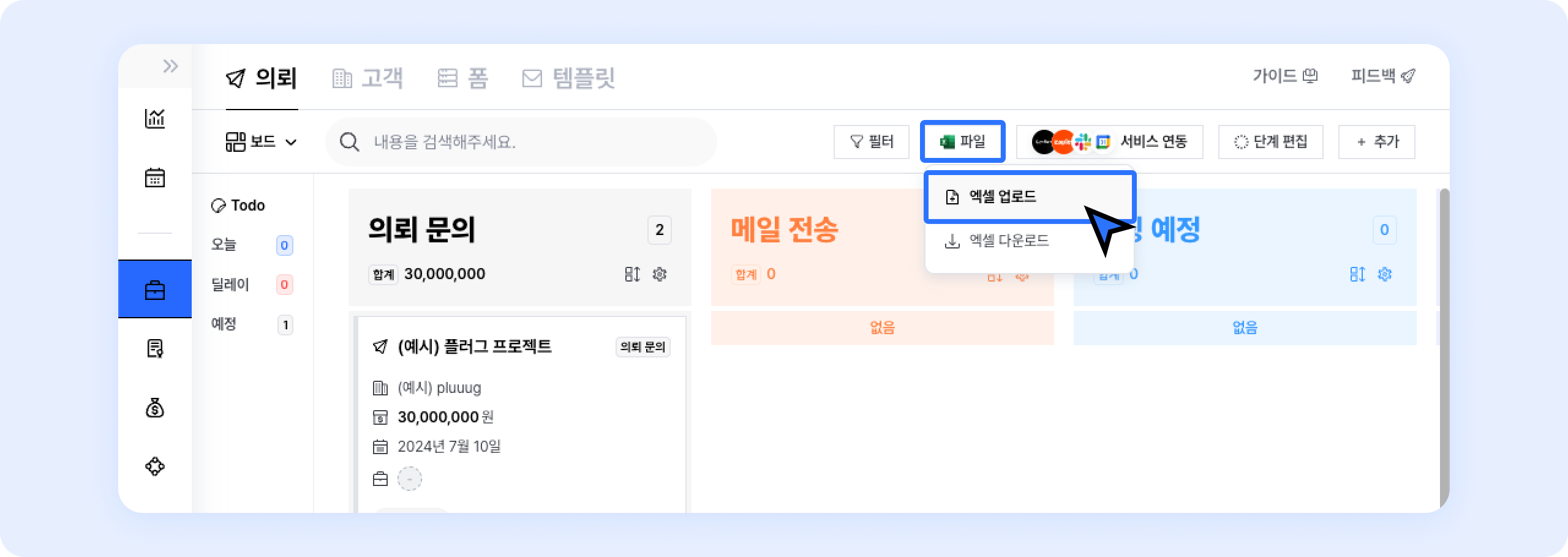The height and width of the screenshot is (557, 1568).
Task: Click the 추가 button
Action: [x=1377, y=142]
